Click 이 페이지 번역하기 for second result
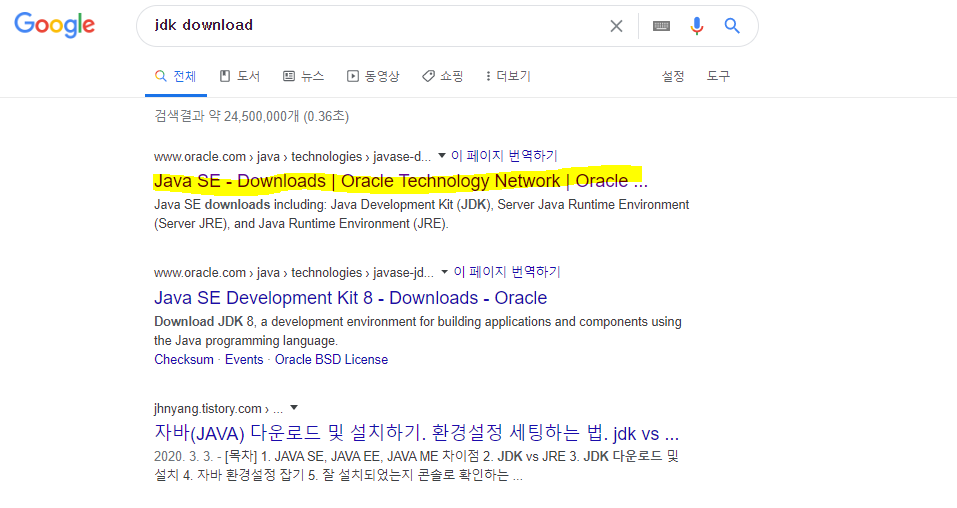The width and height of the screenshot is (957, 508). pos(507,272)
